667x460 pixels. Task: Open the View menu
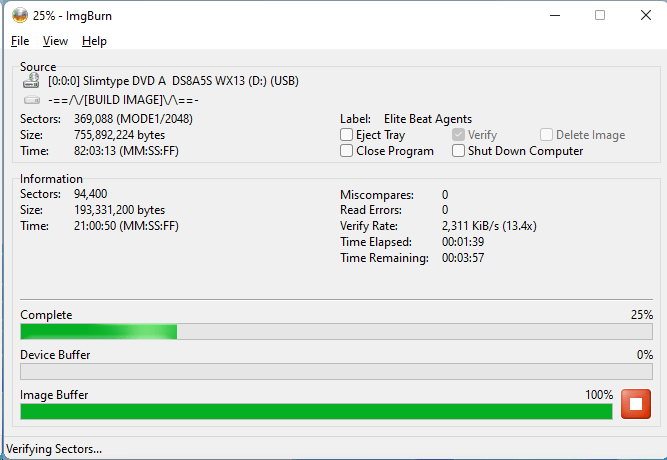pos(55,41)
